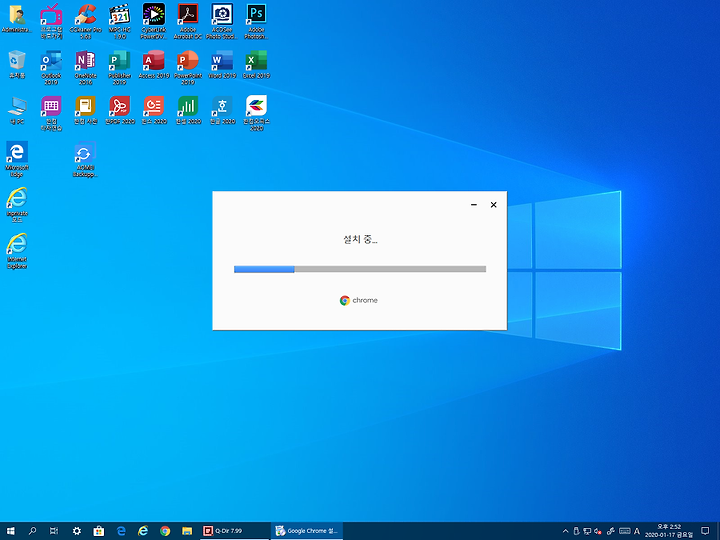720x540 pixels.
Task: Open the brown dictionary book icon
Action: [x=85, y=110]
